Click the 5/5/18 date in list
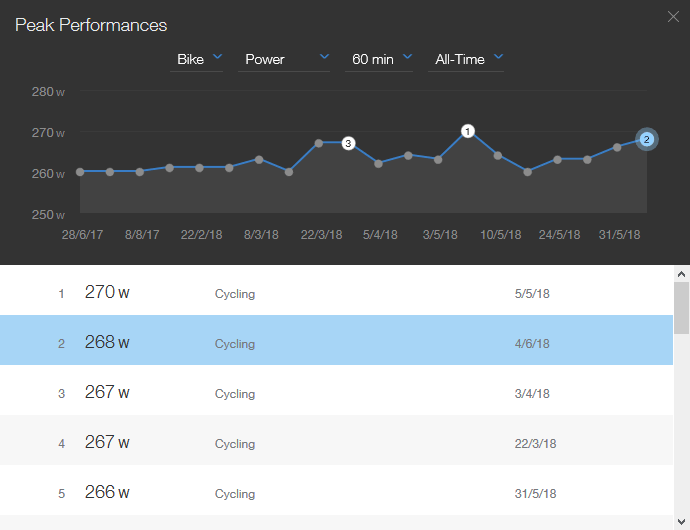The height and width of the screenshot is (530, 690). 532,294
